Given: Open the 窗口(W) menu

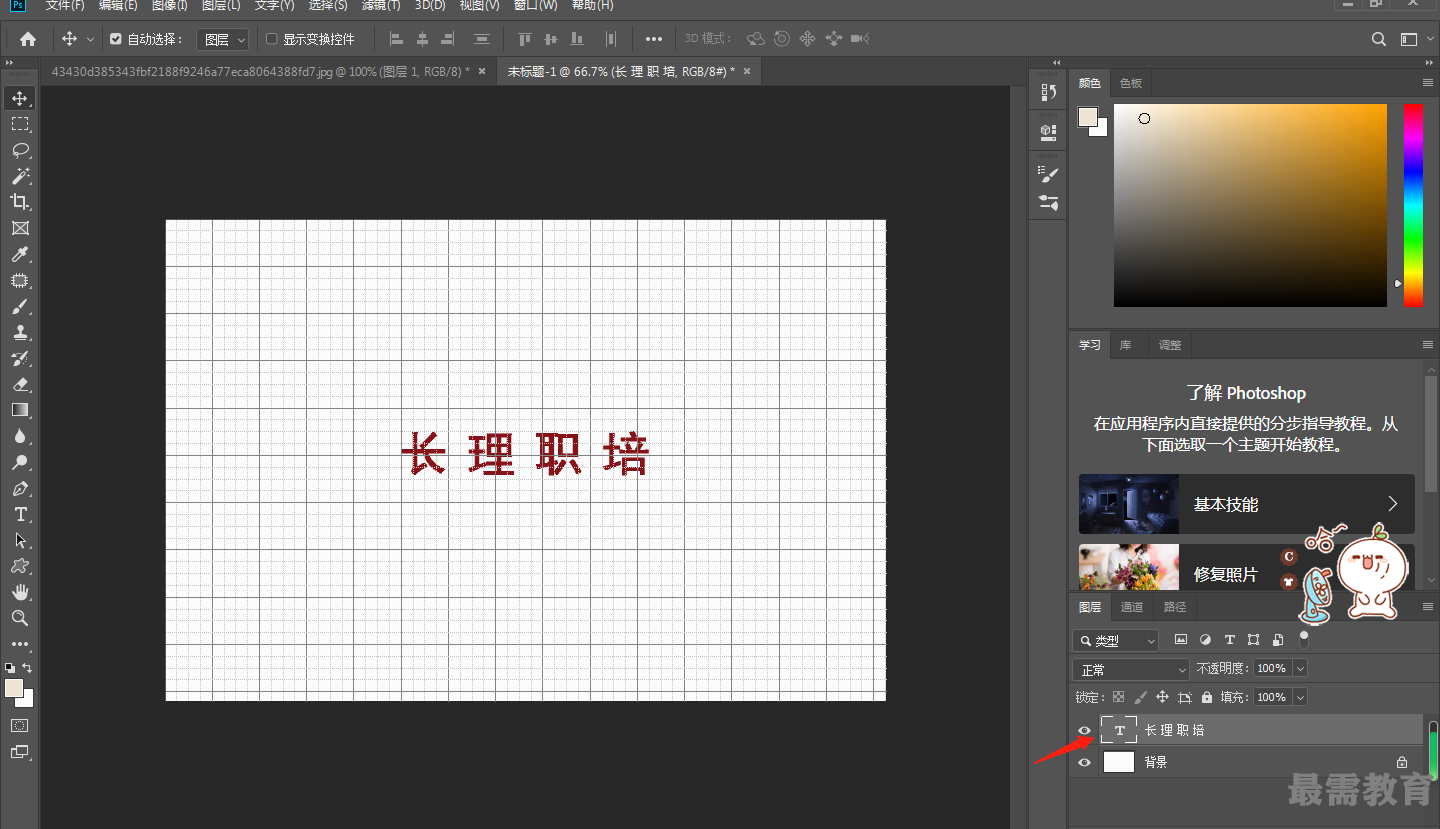Looking at the screenshot, I should (536, 6).
